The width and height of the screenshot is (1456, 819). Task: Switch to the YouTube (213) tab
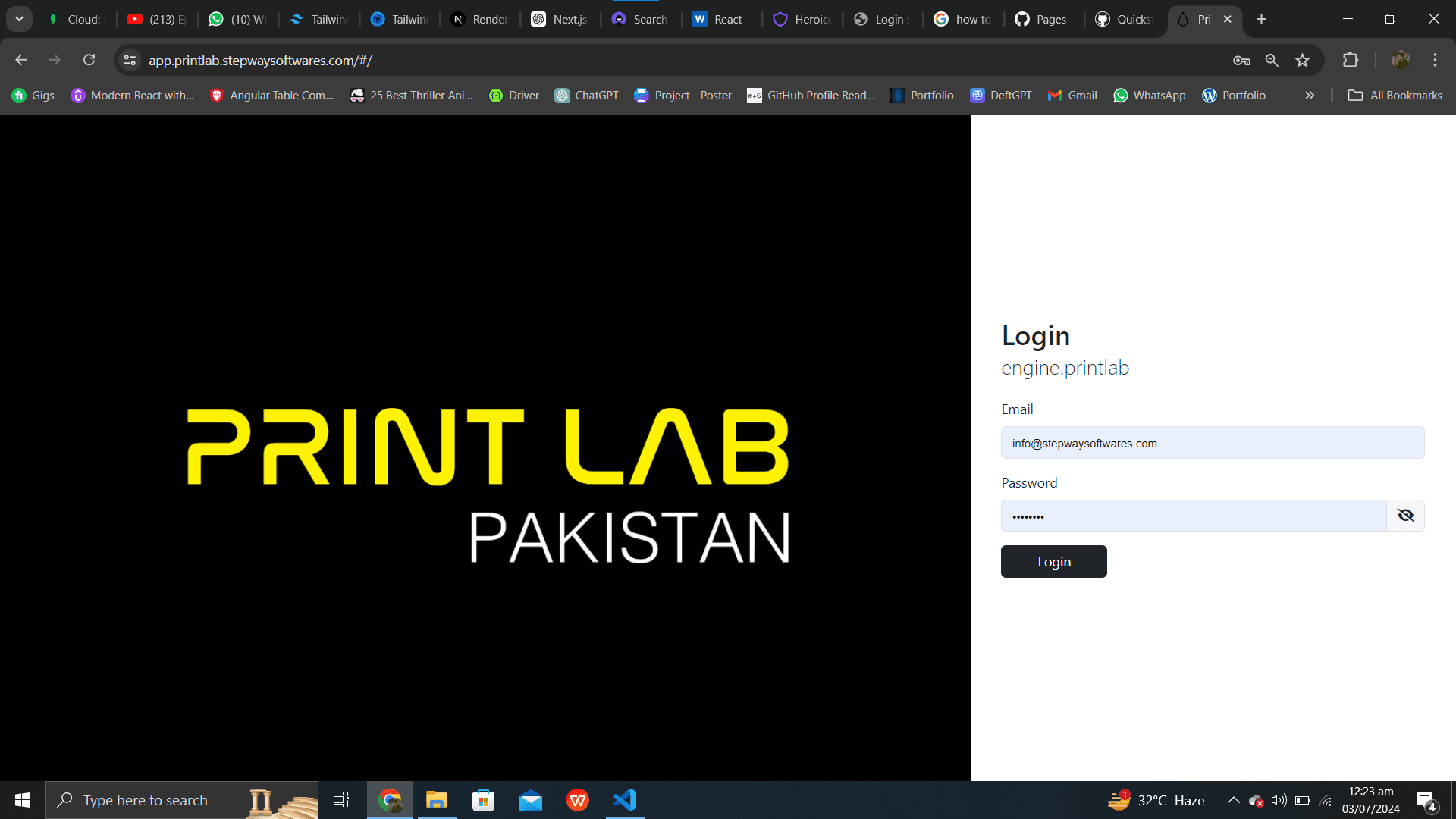tap(157, 19)
